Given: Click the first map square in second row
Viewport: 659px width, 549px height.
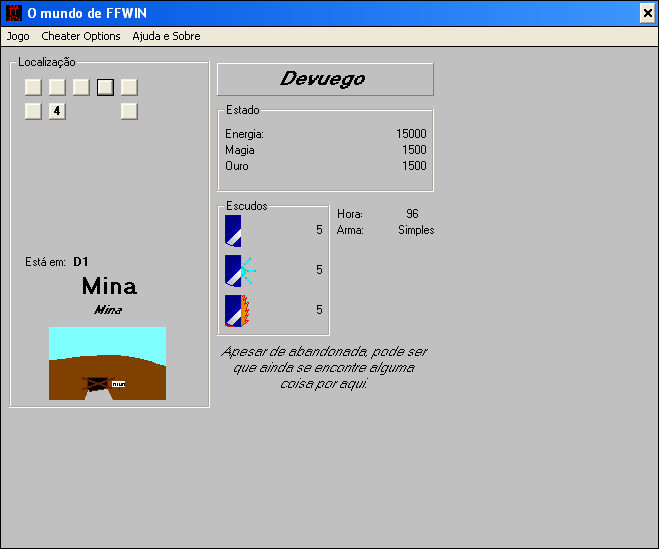Looking at the screenshot, I should point(33,111).
